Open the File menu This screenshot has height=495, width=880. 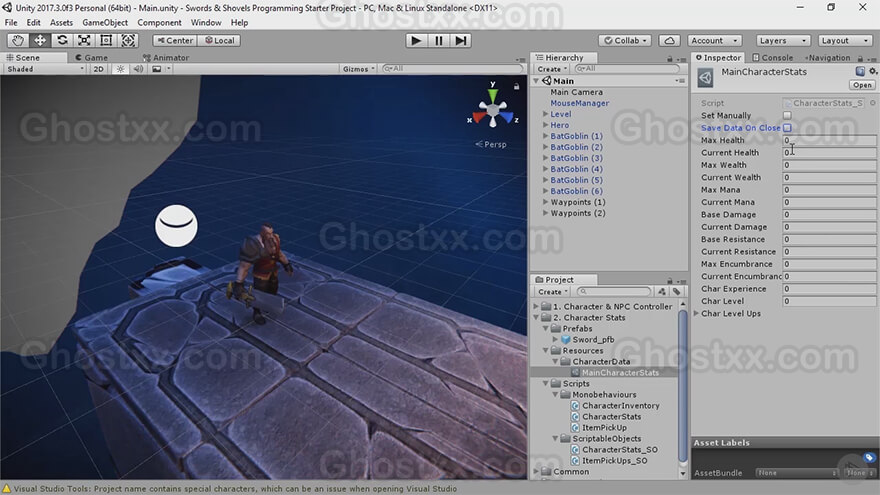click(x=11, y=22)
